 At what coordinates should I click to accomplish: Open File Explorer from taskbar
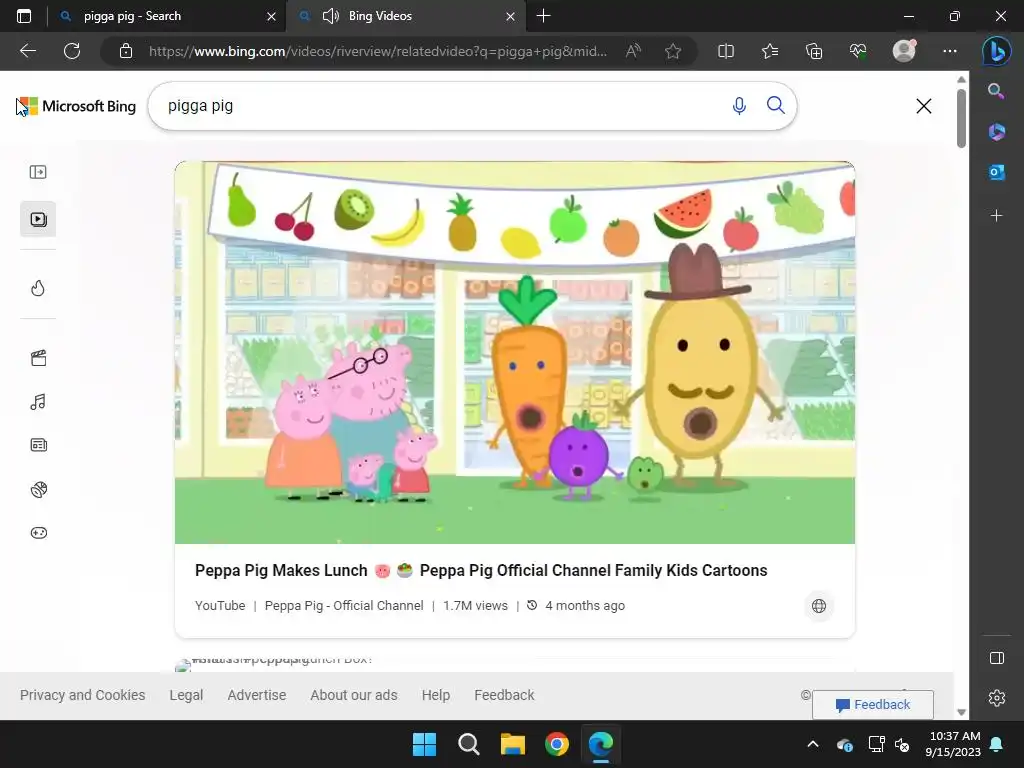513,744
